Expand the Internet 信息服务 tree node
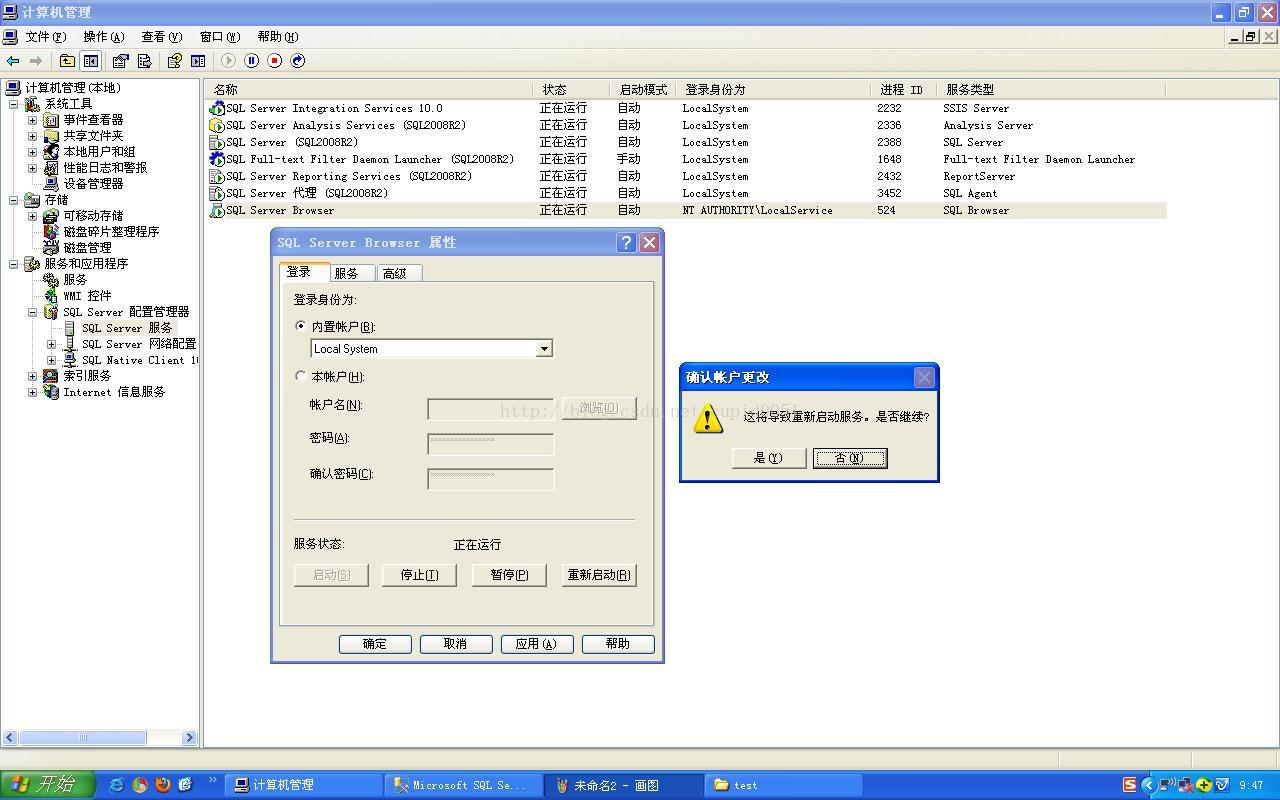 coord(33,392)
